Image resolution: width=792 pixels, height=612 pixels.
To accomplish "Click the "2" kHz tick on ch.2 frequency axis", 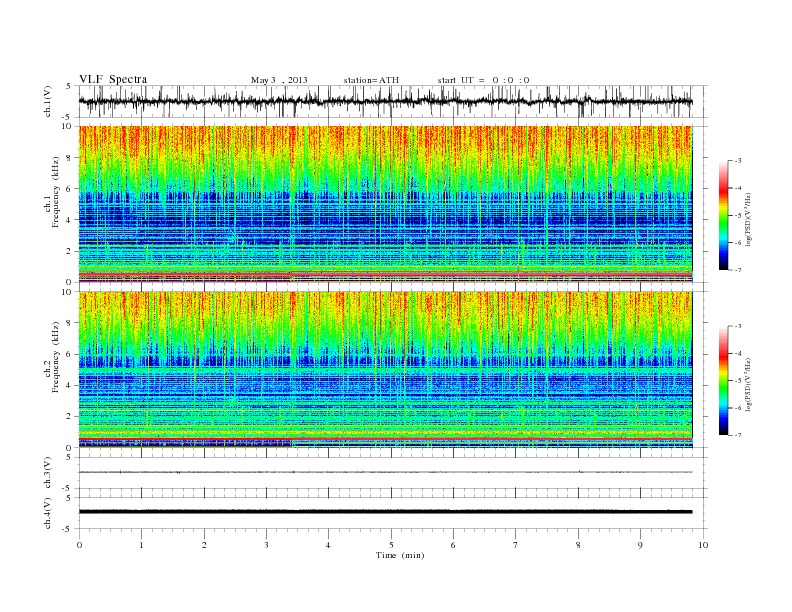I will click(x=70, y=417).
